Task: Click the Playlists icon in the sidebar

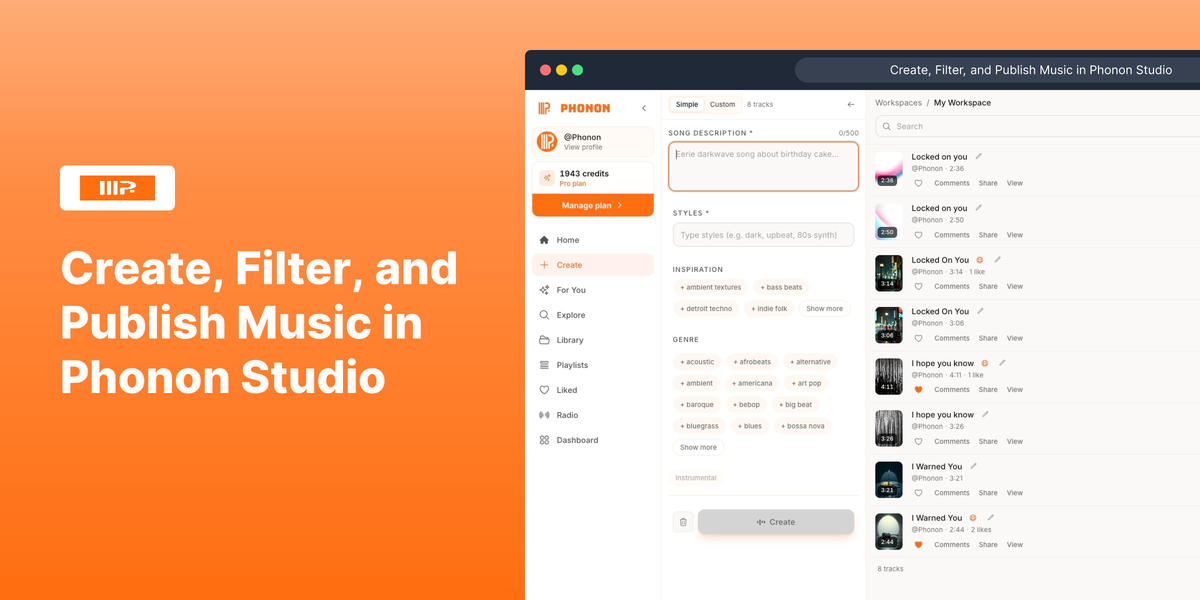Action: click(x=544, y=365)
